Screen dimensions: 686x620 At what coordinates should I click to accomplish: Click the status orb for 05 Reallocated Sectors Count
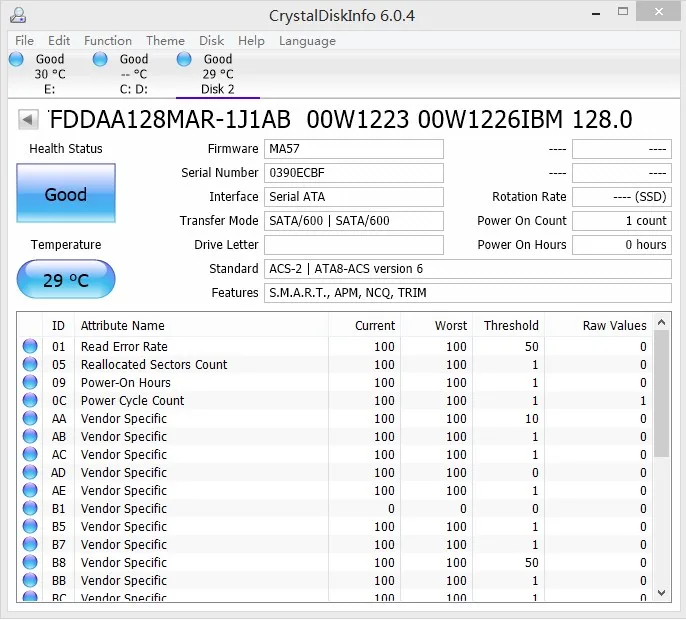coord(30,364)
